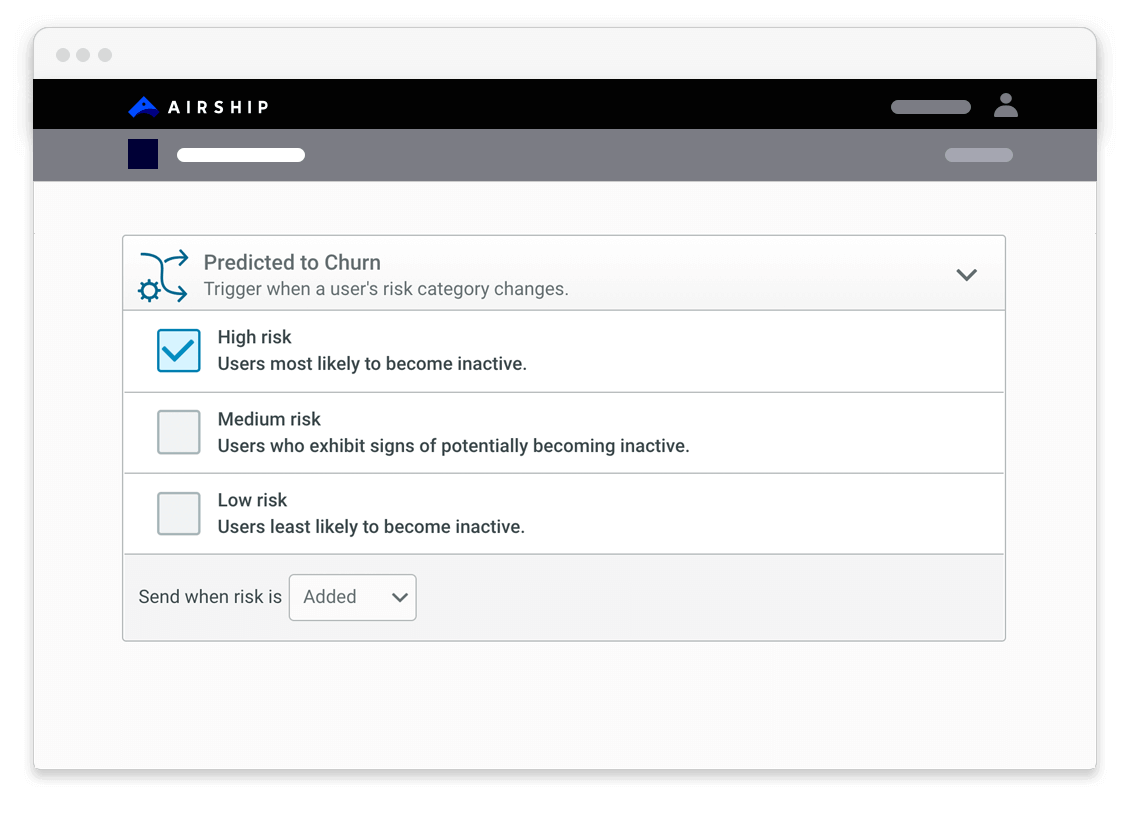Click the gray pill in the black navbar

coord(930,107)
